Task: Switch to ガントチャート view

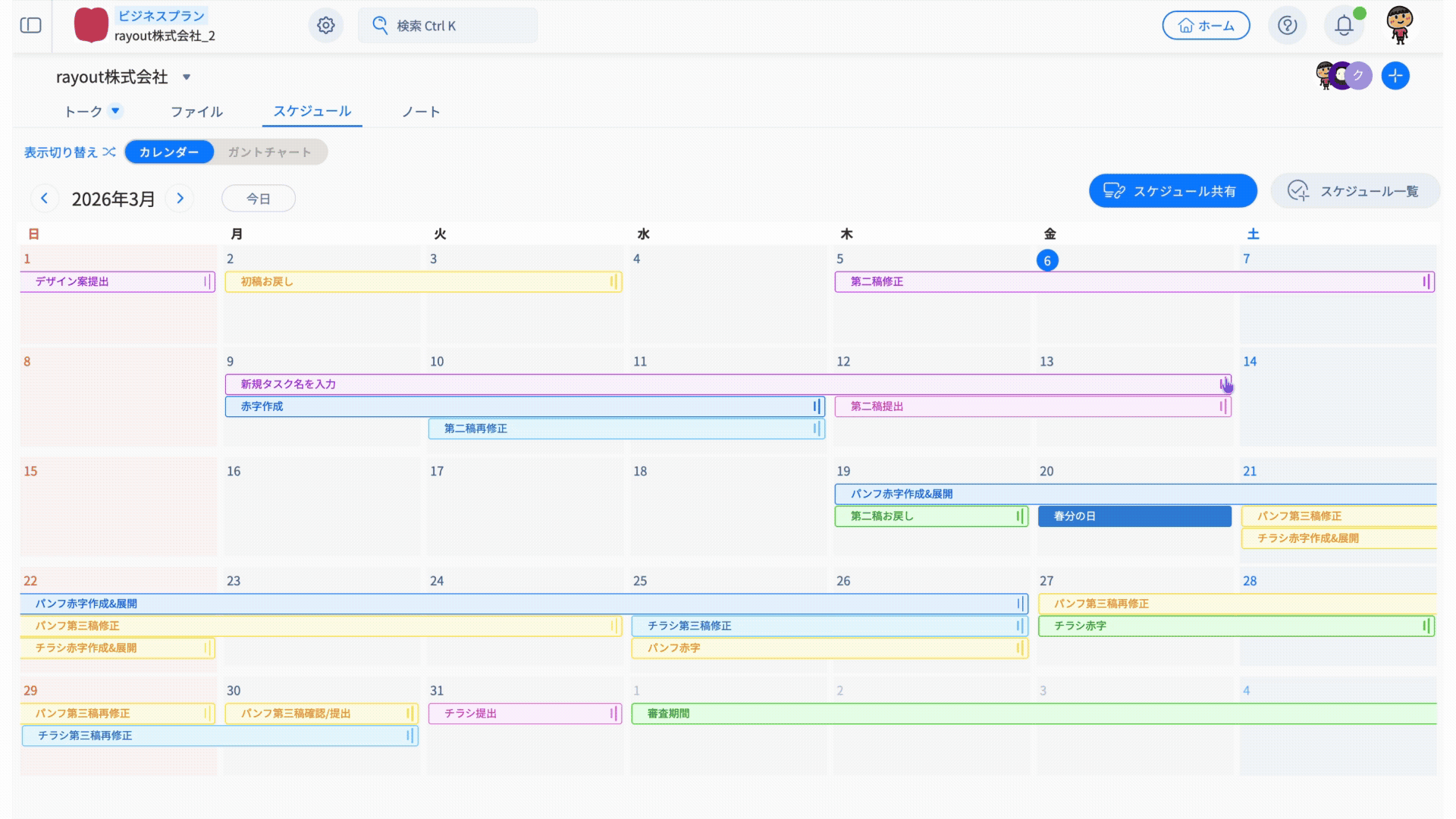Action: click(269, 152)
